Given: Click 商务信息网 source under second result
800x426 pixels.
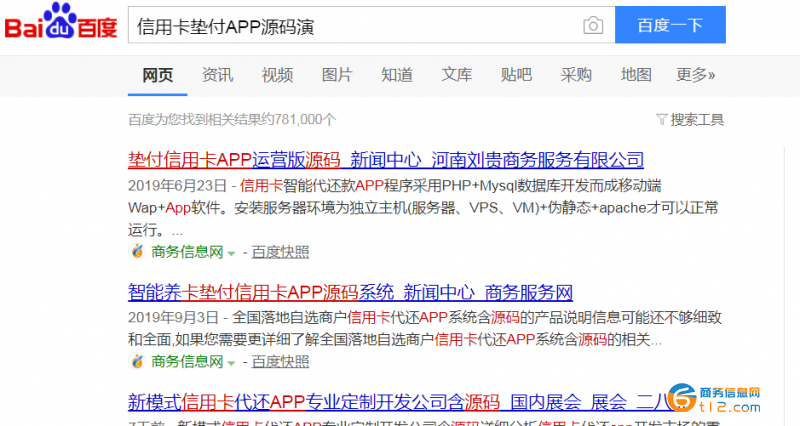Looking at the screenshot, I should click(187, 362).
